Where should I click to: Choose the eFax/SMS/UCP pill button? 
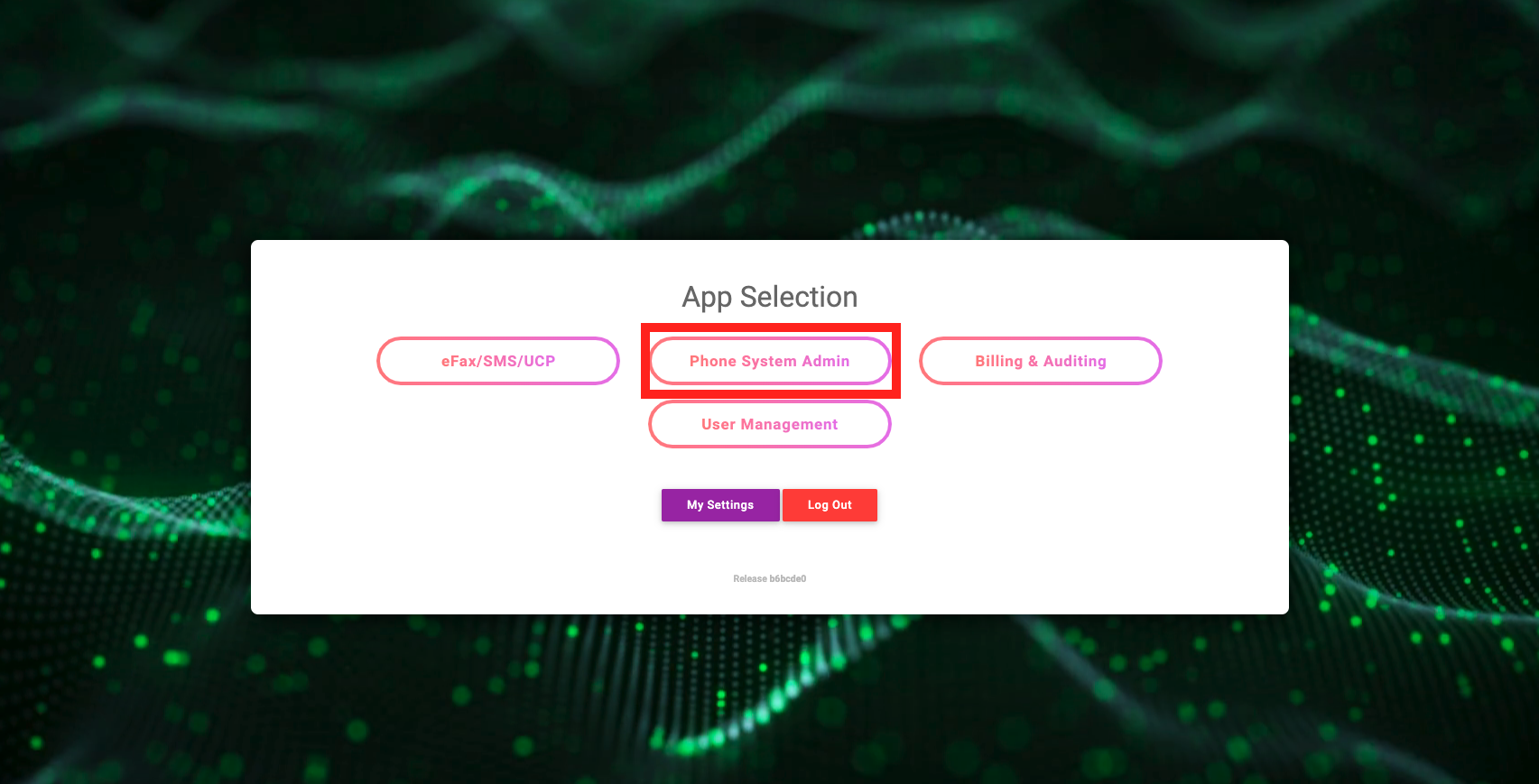498,361
